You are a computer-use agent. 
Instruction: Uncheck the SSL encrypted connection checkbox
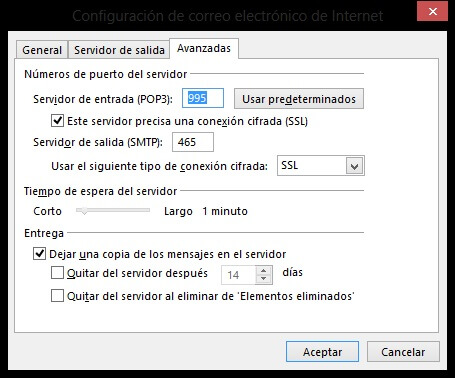[x=57, y=120]
